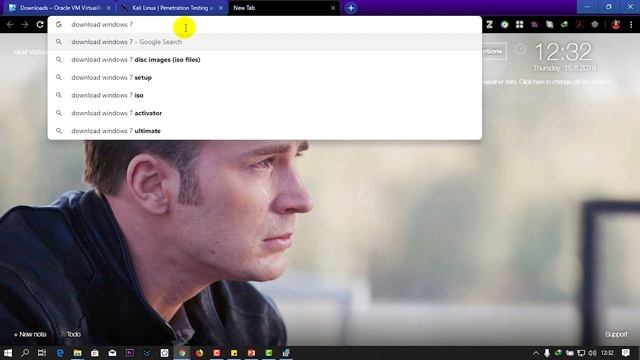Viewport: 640px width, 360px height.
Task: Click the Options button on new tab page
Action: (494, 51)
